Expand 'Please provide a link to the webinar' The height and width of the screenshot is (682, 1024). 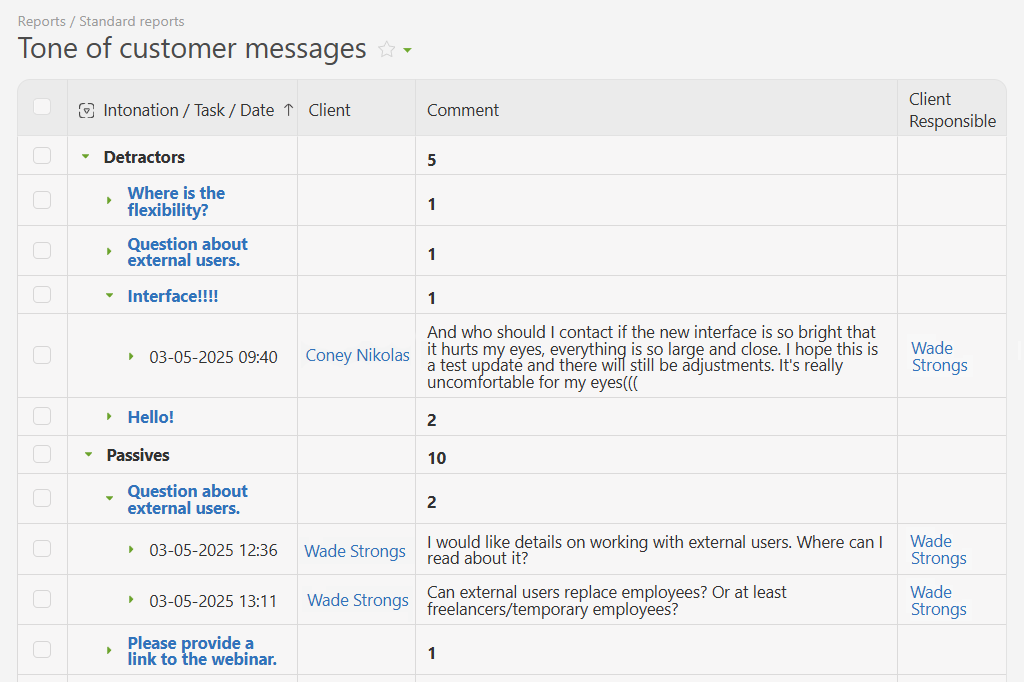click(x=109, y=651)
